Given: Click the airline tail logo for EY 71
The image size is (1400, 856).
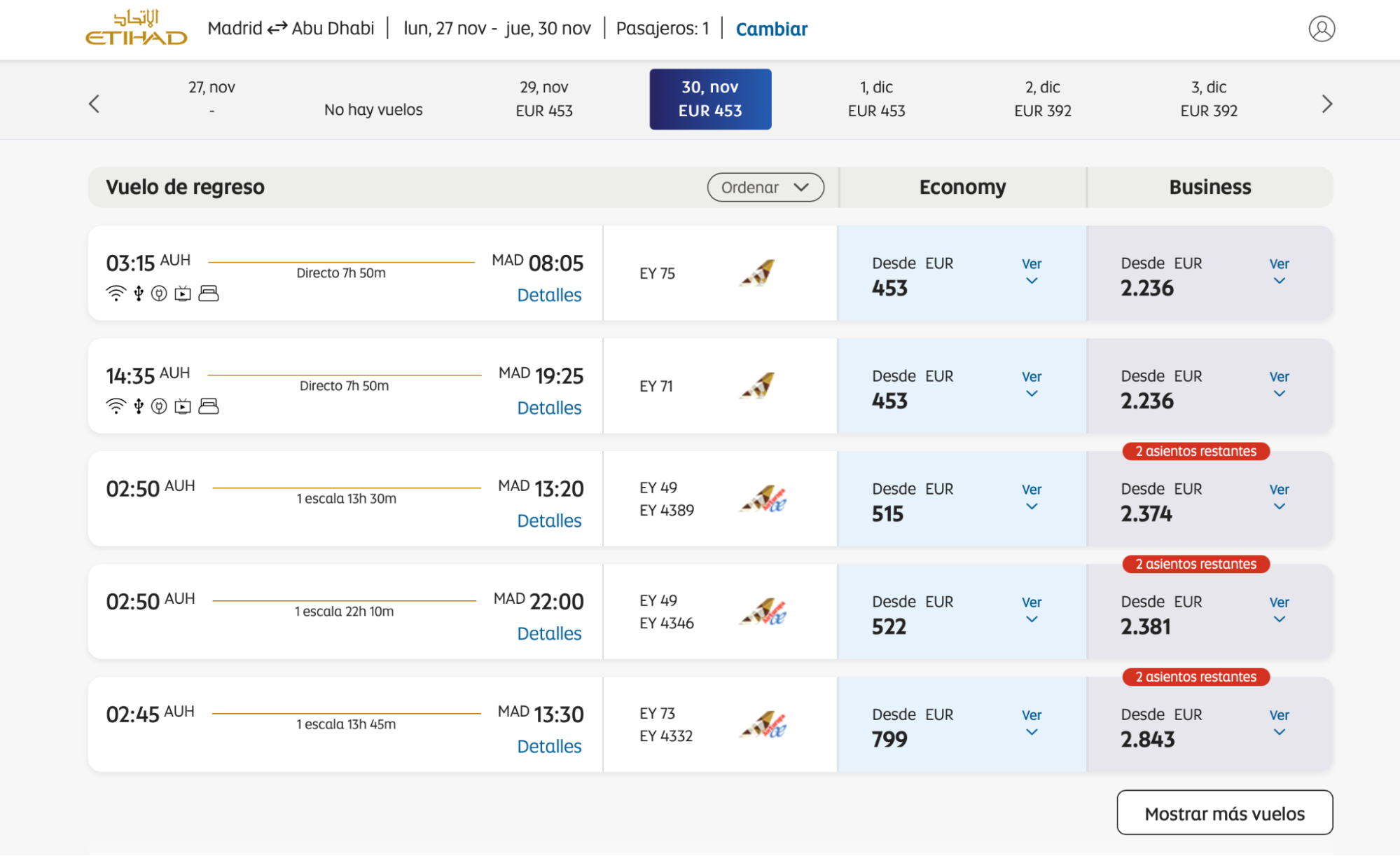Looking at the screenshot, I should [x=757, y=386].
